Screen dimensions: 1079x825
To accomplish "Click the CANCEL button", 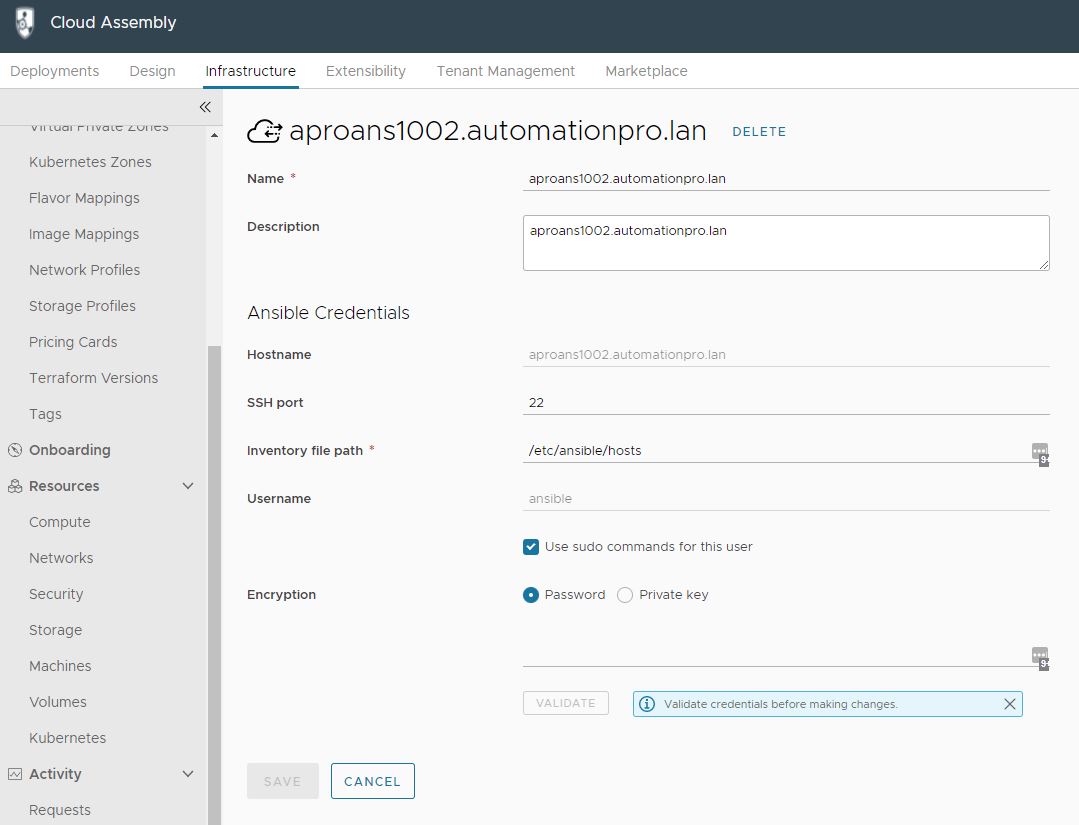I will 372,781.
